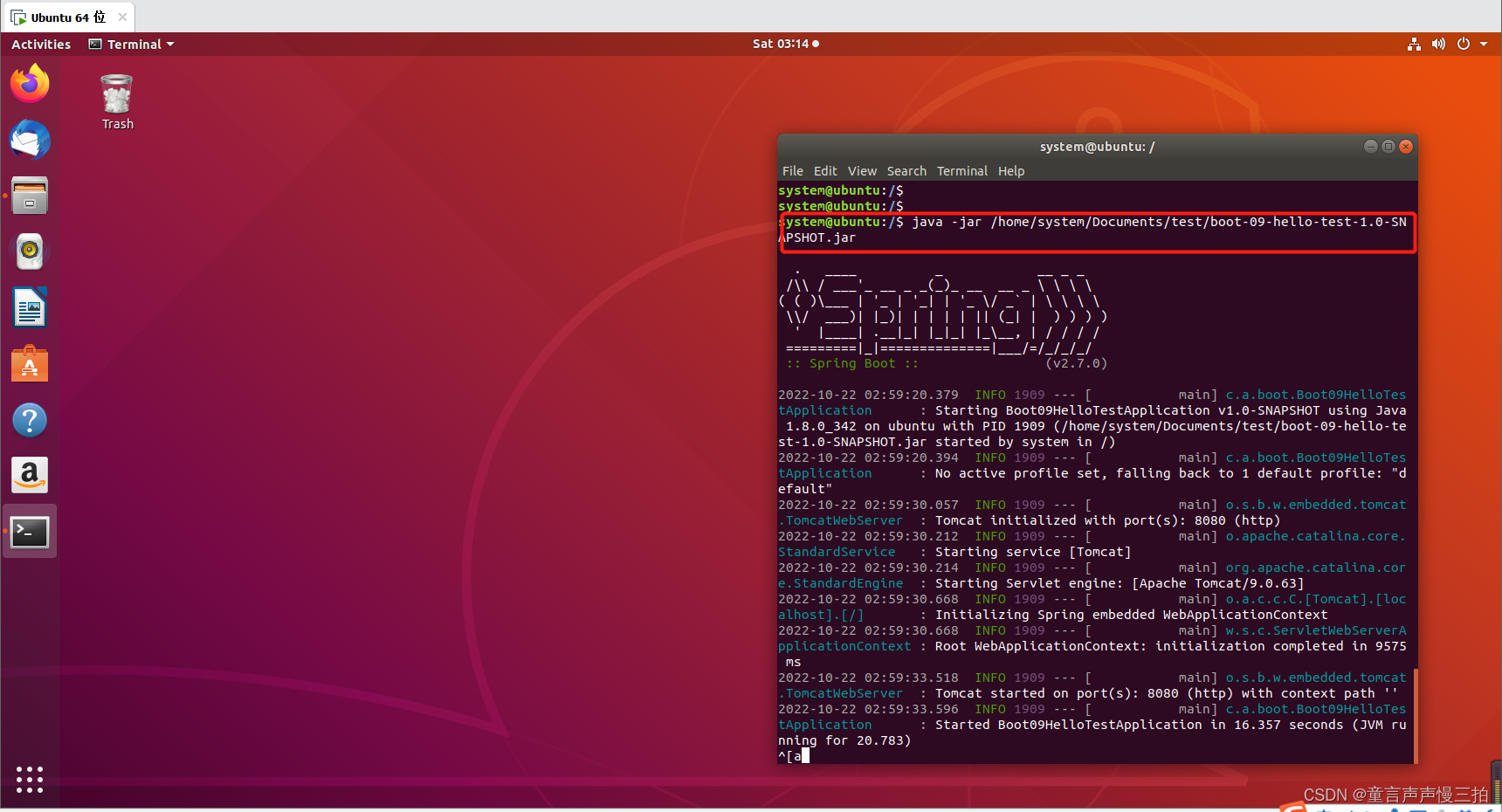Image resolution: width=1502 pixels, height=812 pixels.
Task: Open Ubuntu Software center icon
Action: click(x=29, y=363)
